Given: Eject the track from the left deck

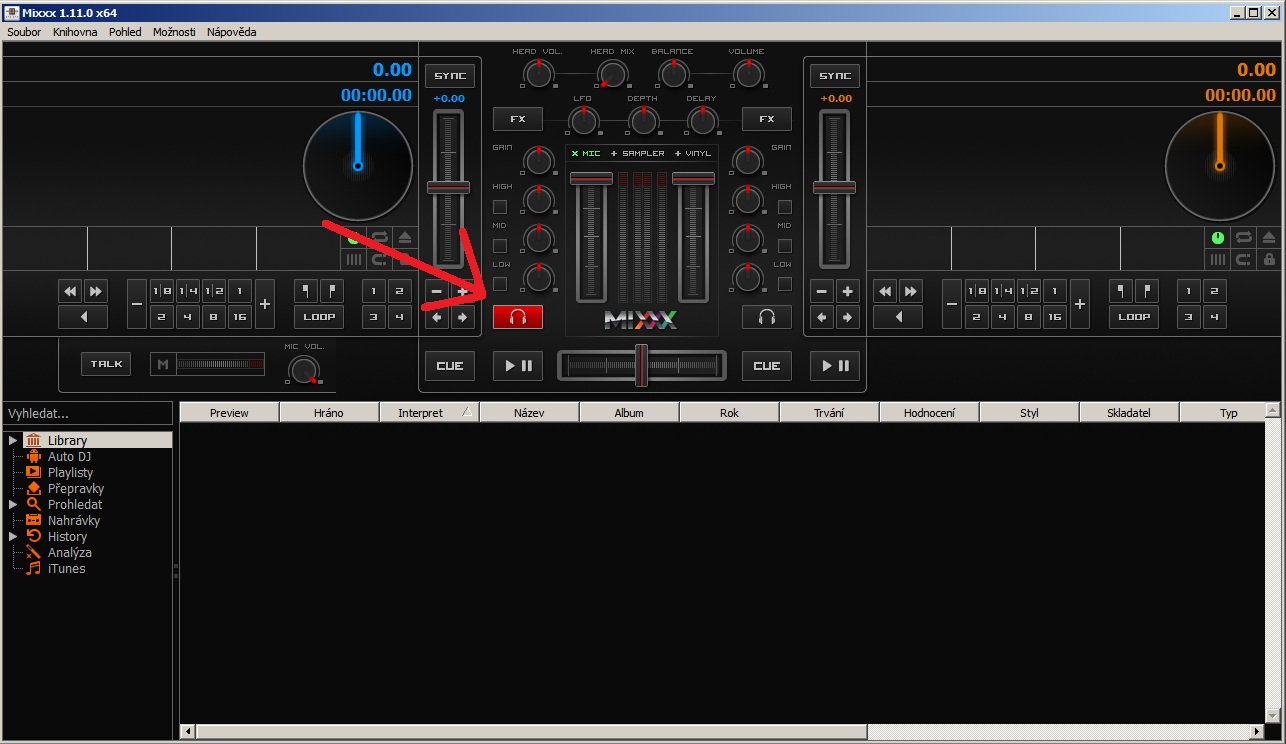Looking at the screenshot, I should click(x=405, y=238).
